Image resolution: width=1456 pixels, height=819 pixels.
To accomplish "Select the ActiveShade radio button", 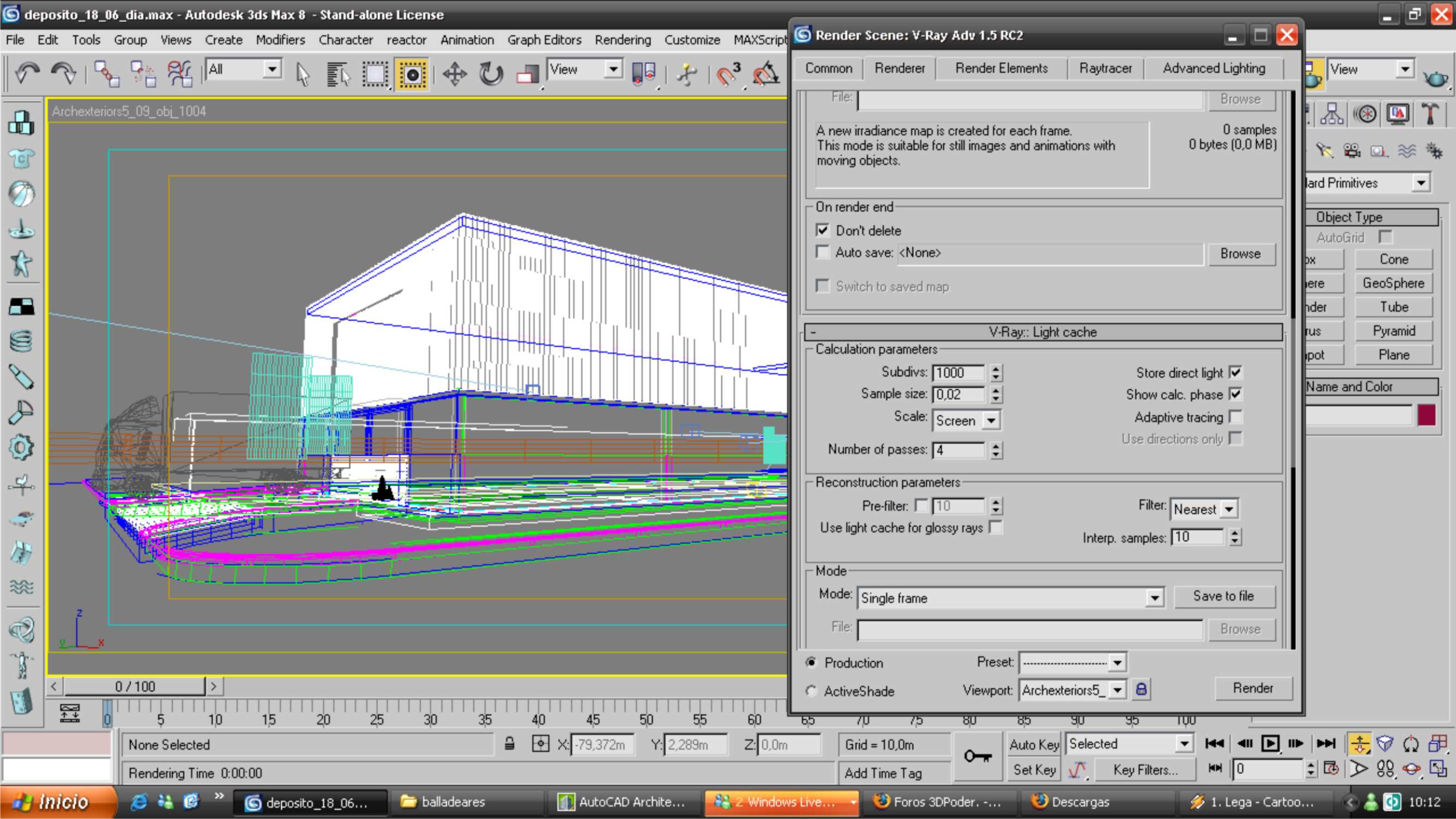I will 812,691.
